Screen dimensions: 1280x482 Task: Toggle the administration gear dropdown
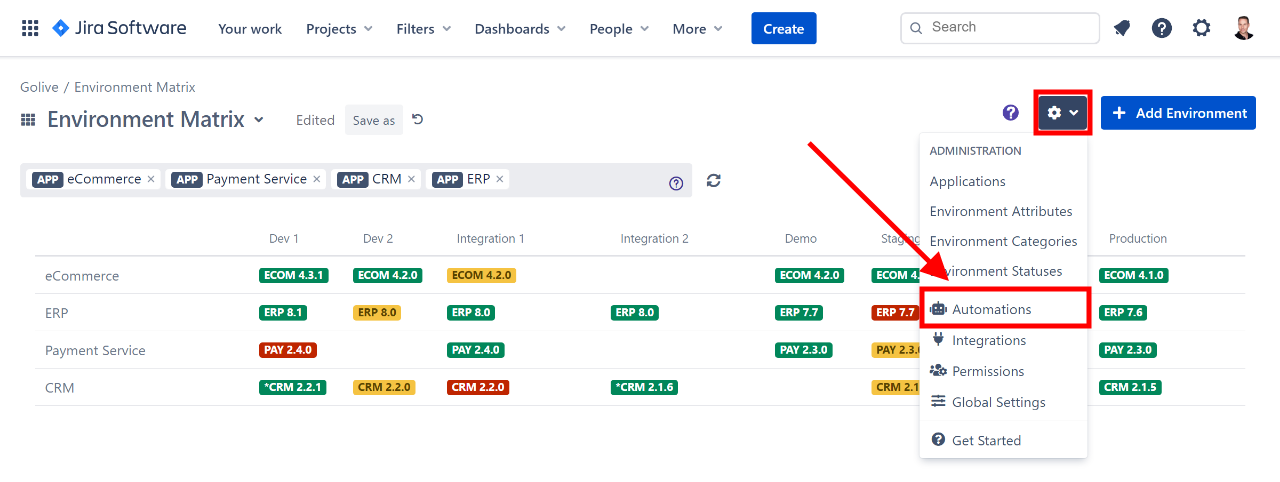point(1062,113)
